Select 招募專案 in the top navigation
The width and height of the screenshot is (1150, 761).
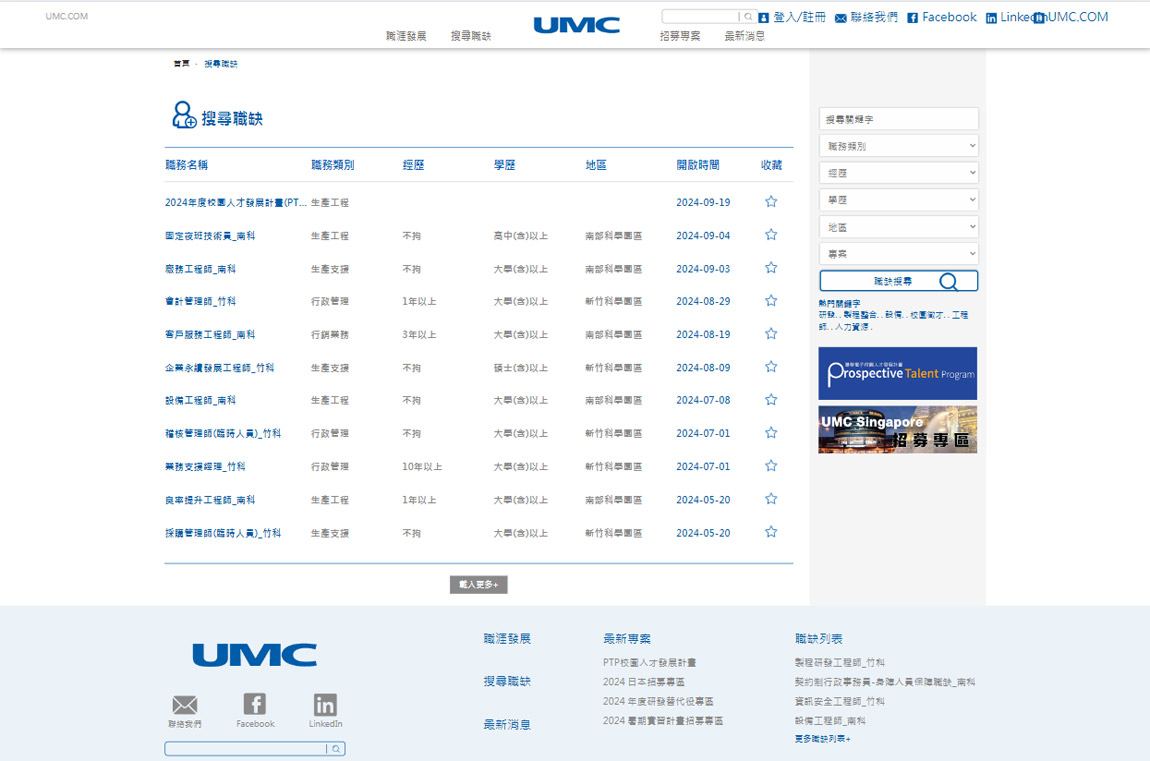point(680,36)
